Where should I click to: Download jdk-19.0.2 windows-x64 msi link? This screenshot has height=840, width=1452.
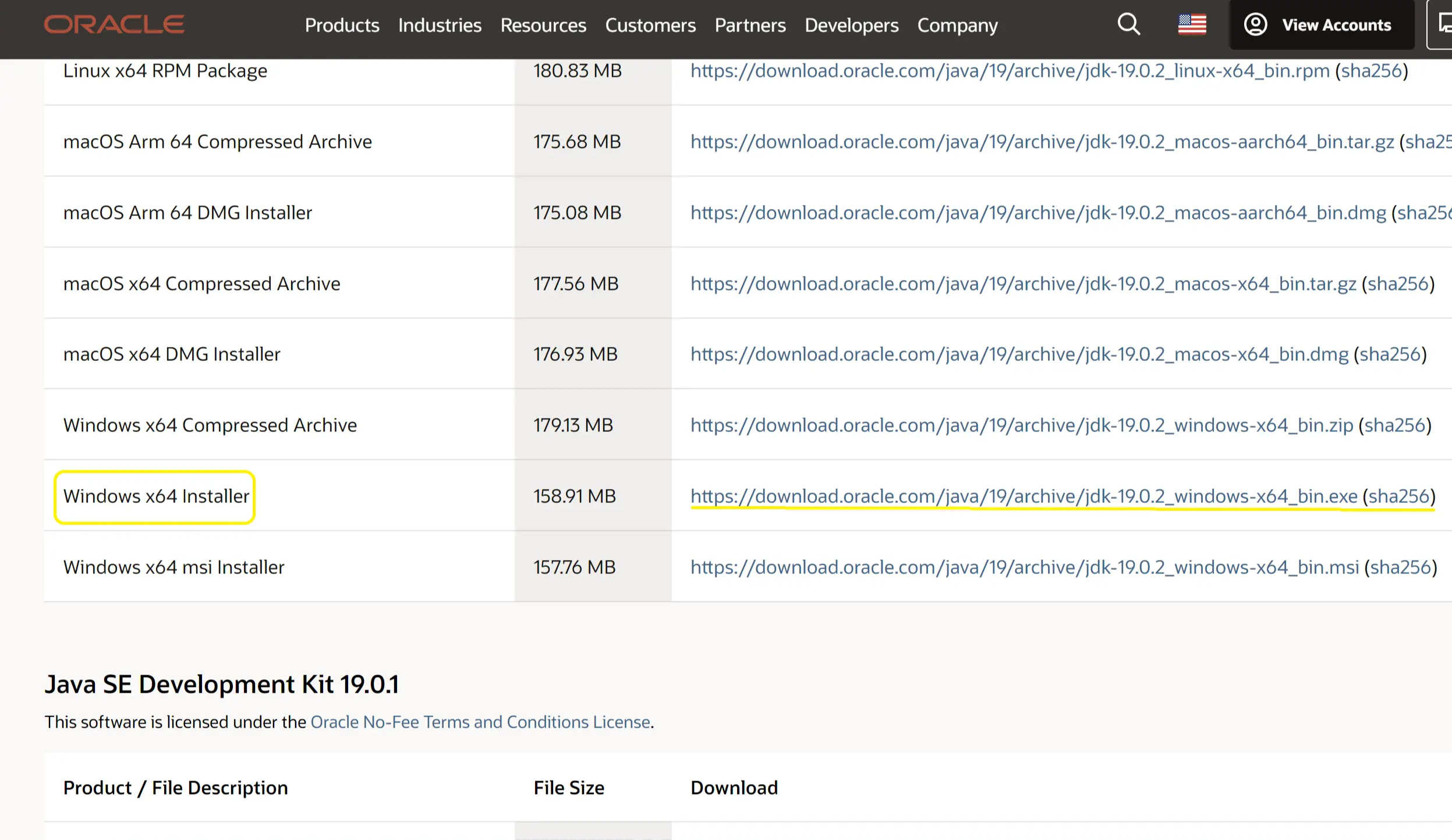[x=1025, y=567]
